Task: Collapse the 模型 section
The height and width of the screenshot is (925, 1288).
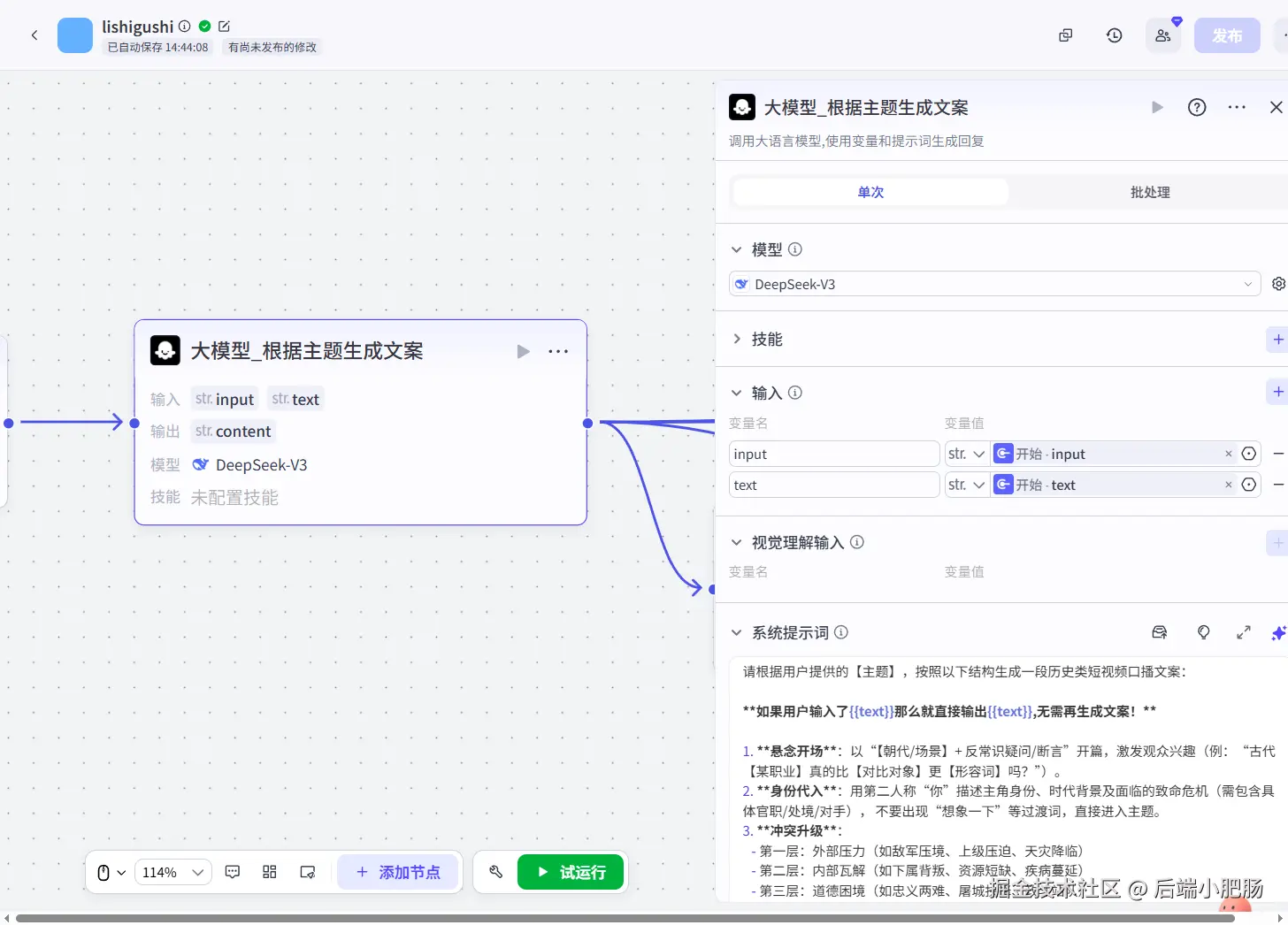Action: 736,249
